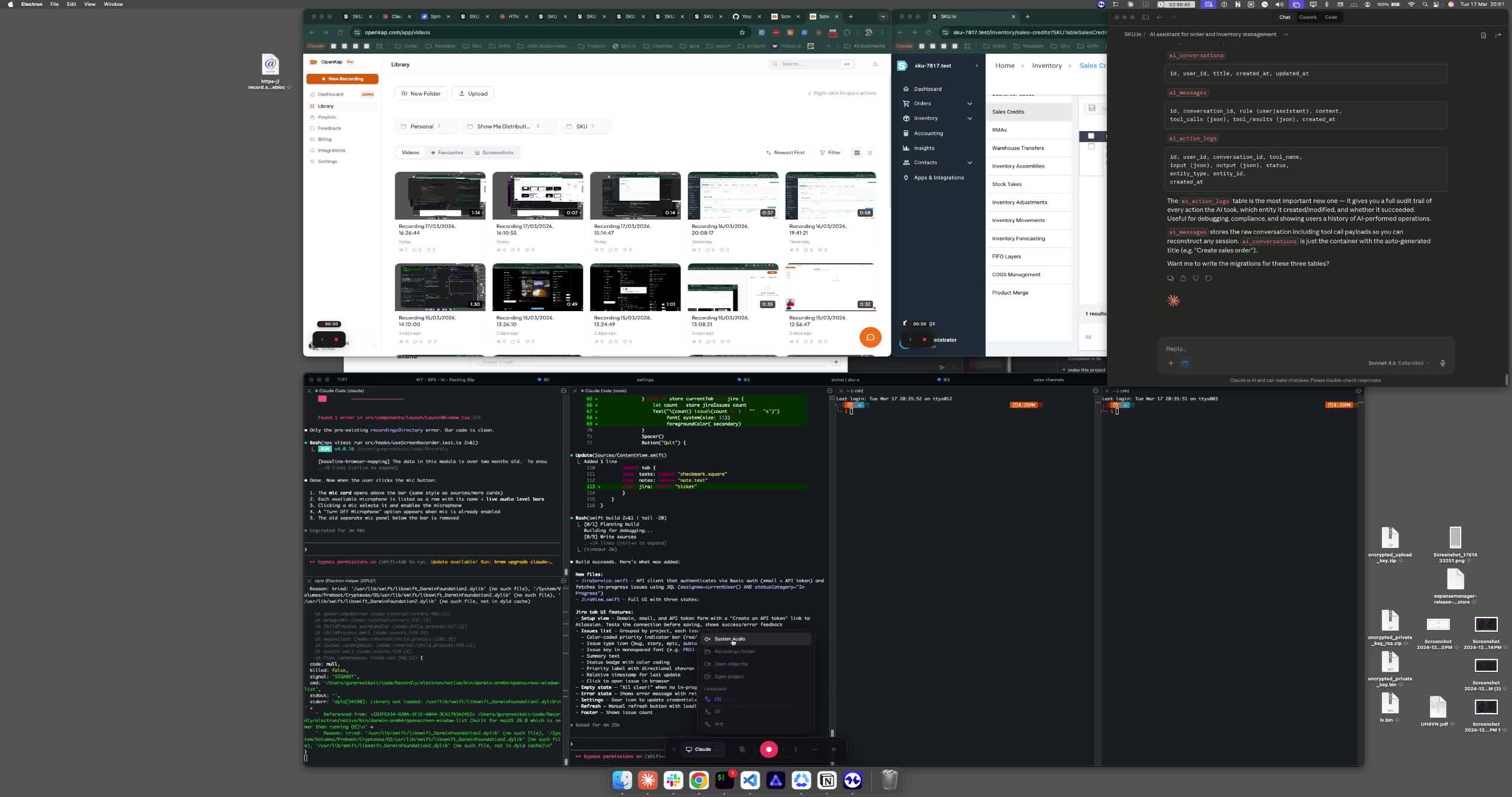Select Open project in recorder popup menu
The height and width of the screenshot is (797, 1512).
point(728,677)
